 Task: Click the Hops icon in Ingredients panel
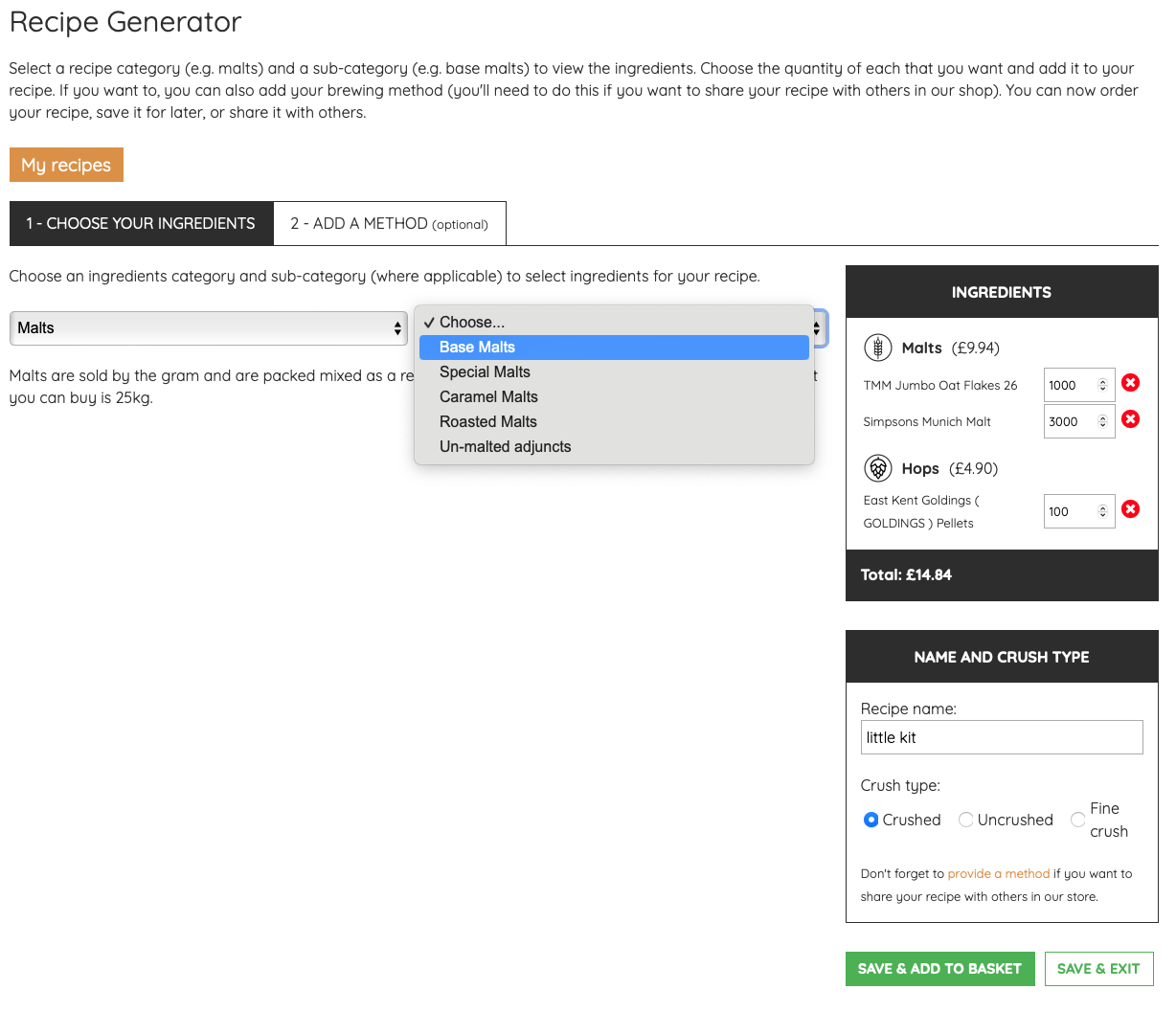[878, 468]
